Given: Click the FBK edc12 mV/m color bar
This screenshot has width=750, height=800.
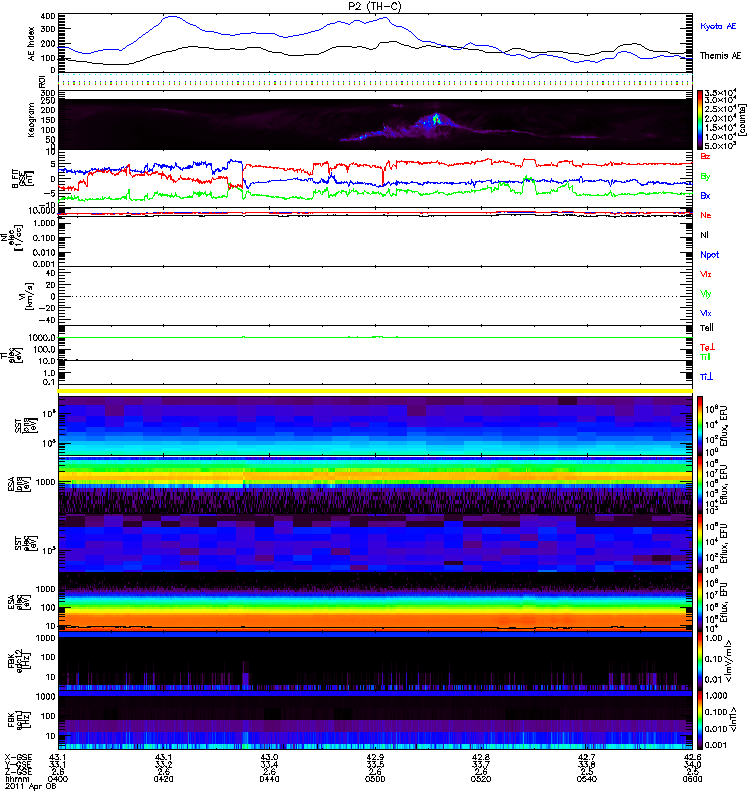Looking at the screenshot, I should click(700, 661).
